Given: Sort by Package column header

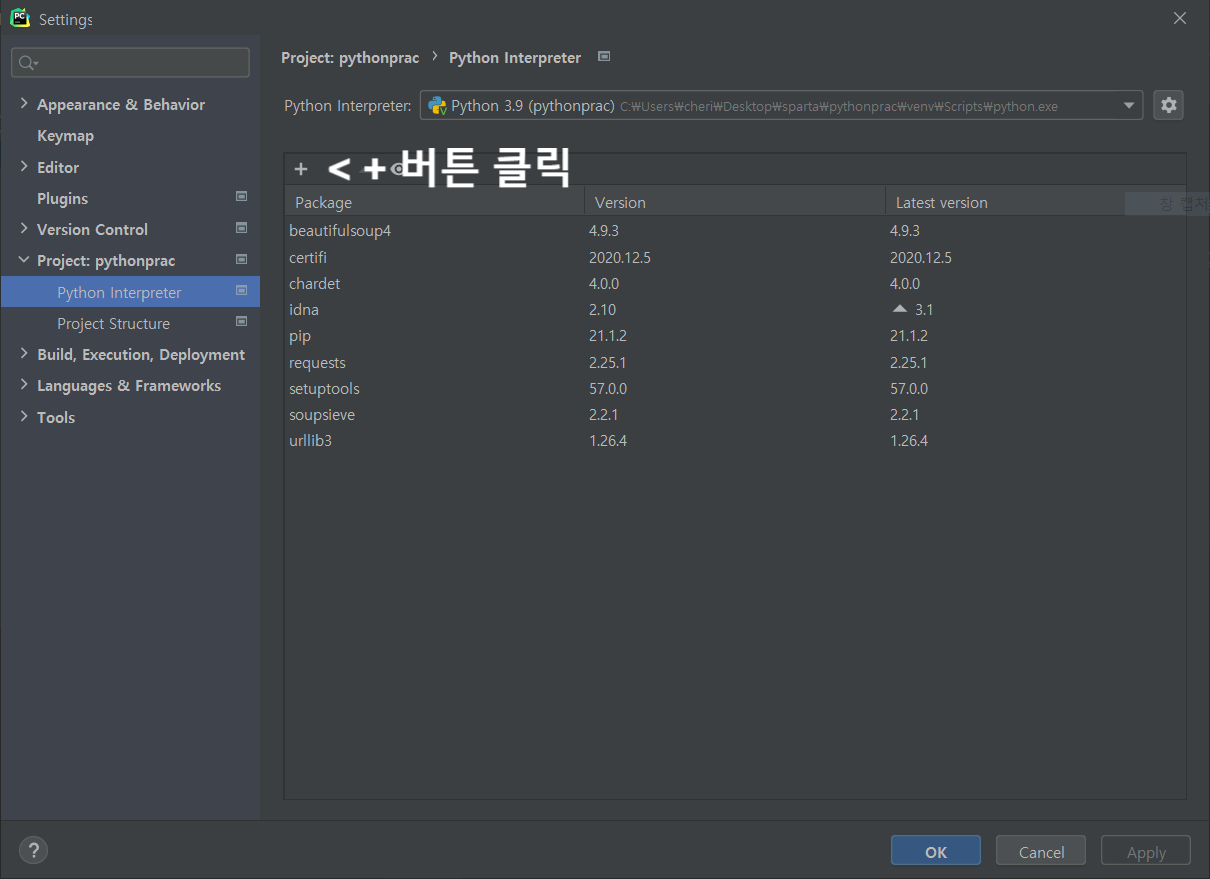Looking at the screenshot, I should (434, 202).
